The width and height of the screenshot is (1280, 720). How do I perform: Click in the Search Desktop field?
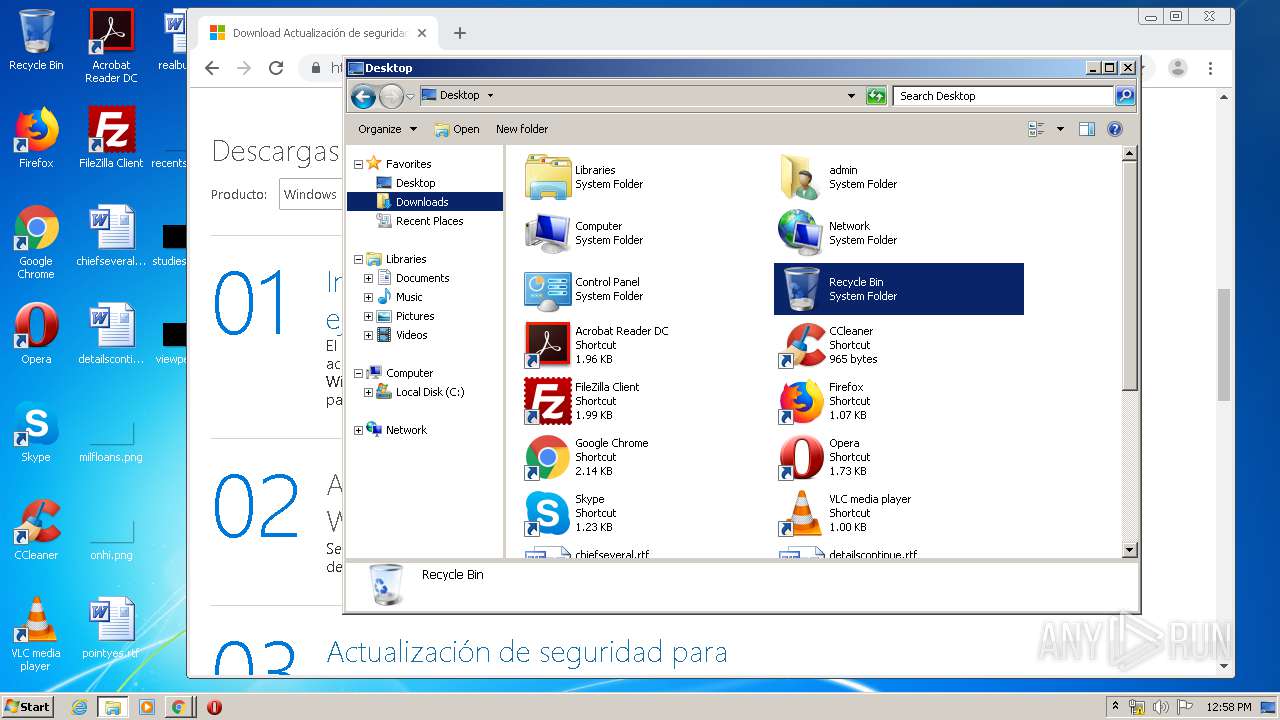(x=1003, y=96)
